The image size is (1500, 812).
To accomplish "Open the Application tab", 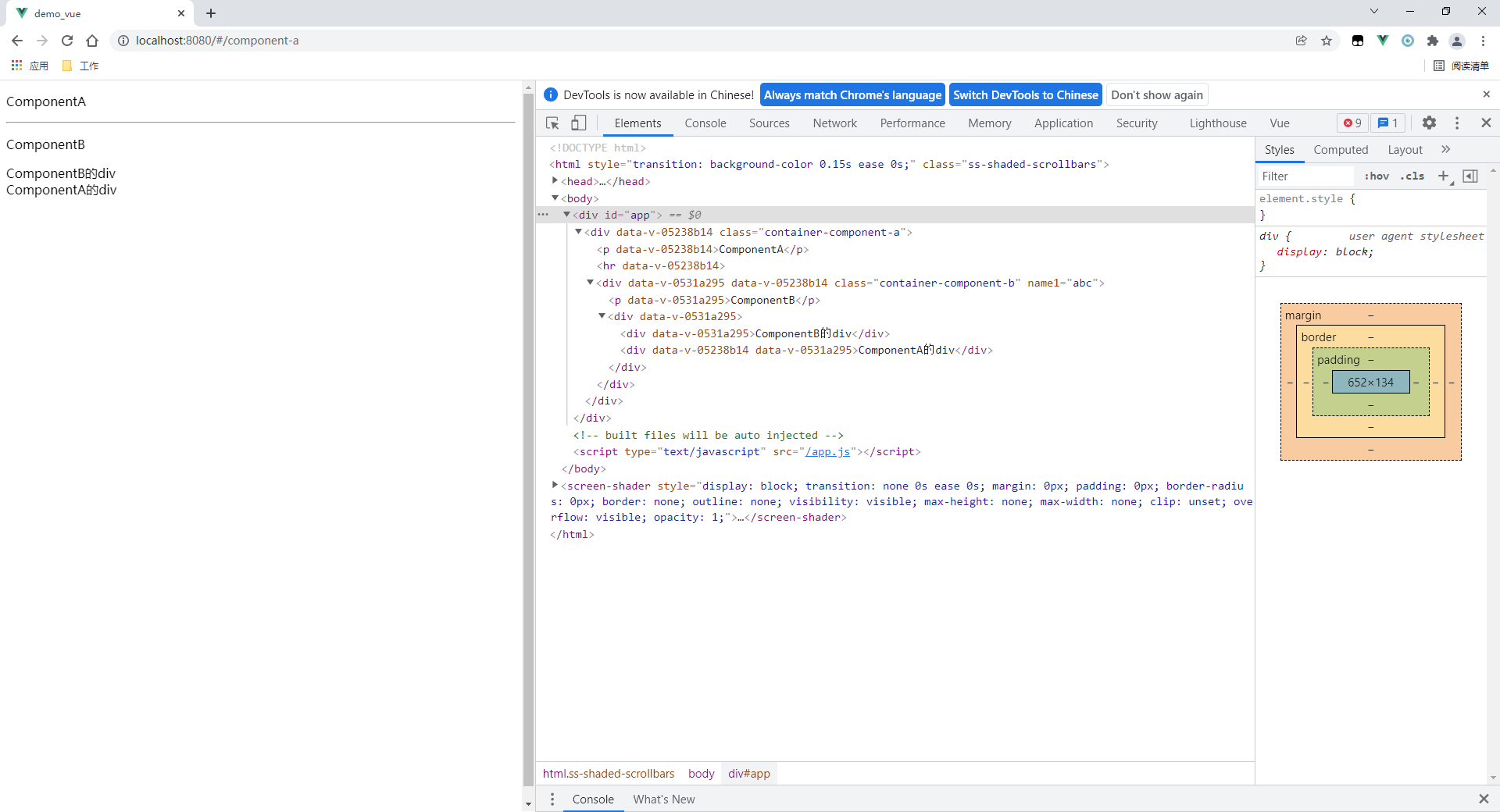I will coord(1064,123).
